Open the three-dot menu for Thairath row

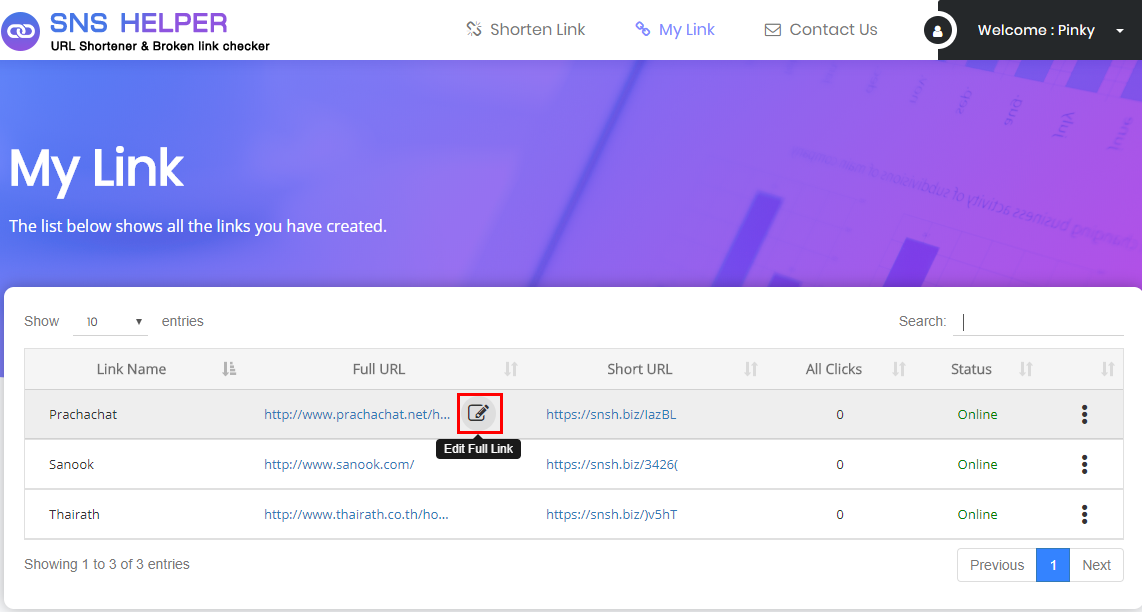click(x=1084, y=514)
